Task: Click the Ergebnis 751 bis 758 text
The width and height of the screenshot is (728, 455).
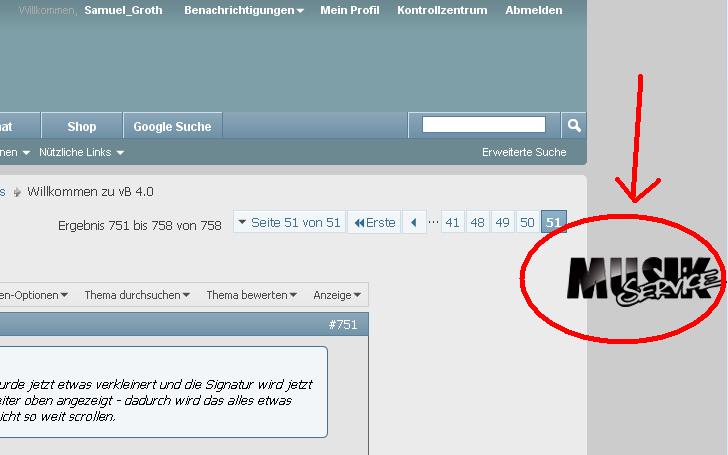Action: pos(139,226)
